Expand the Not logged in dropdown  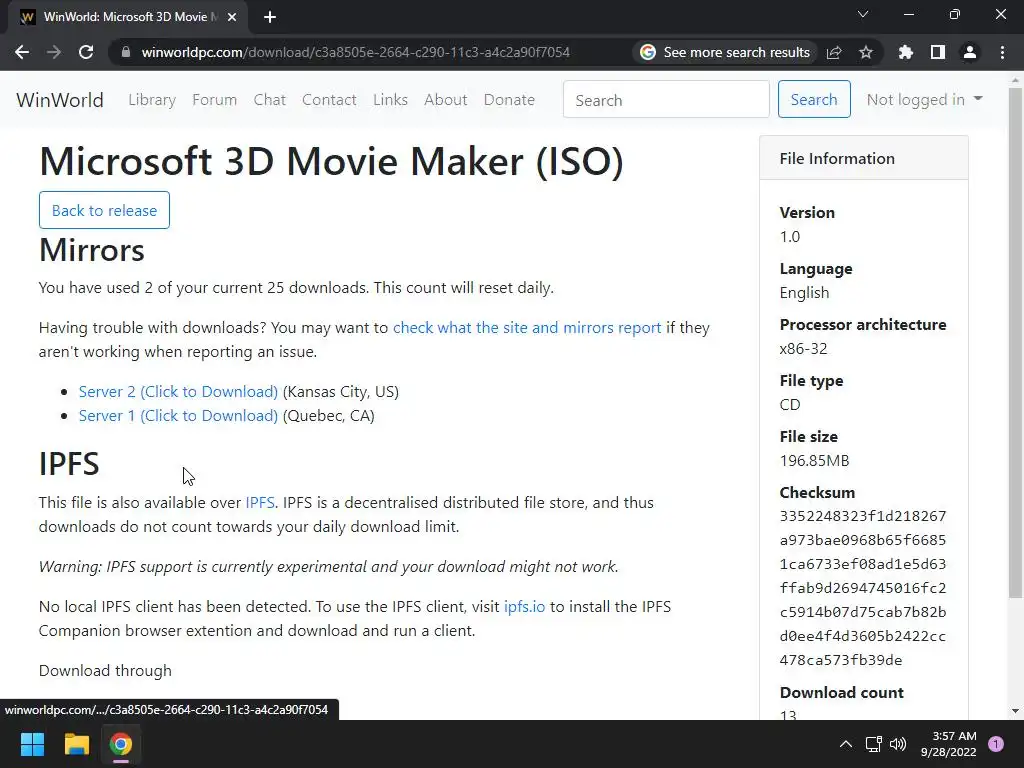click(924, 100)
